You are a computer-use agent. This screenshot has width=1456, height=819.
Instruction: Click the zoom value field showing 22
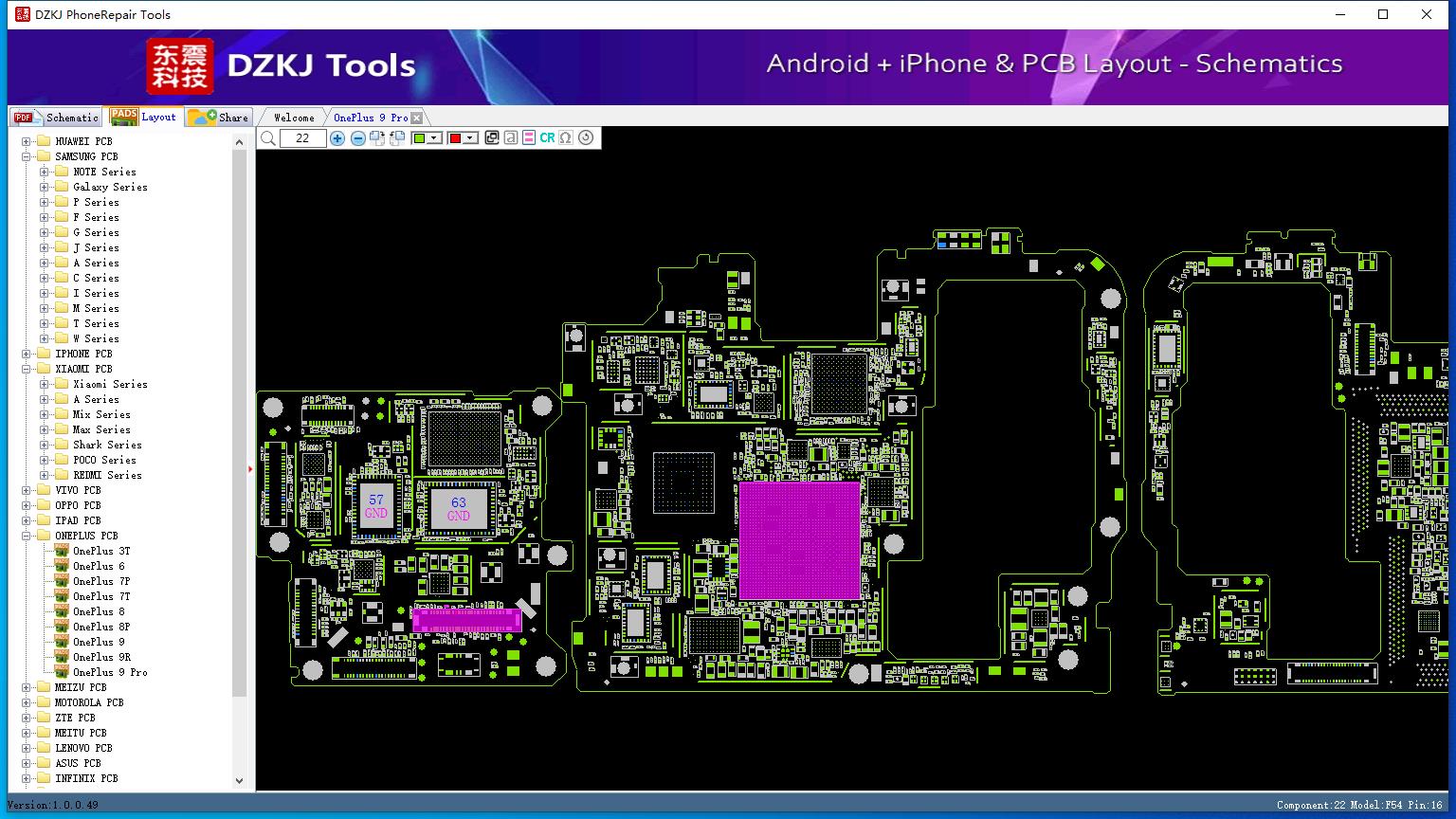pyautogui.click(x=302, y=138)
